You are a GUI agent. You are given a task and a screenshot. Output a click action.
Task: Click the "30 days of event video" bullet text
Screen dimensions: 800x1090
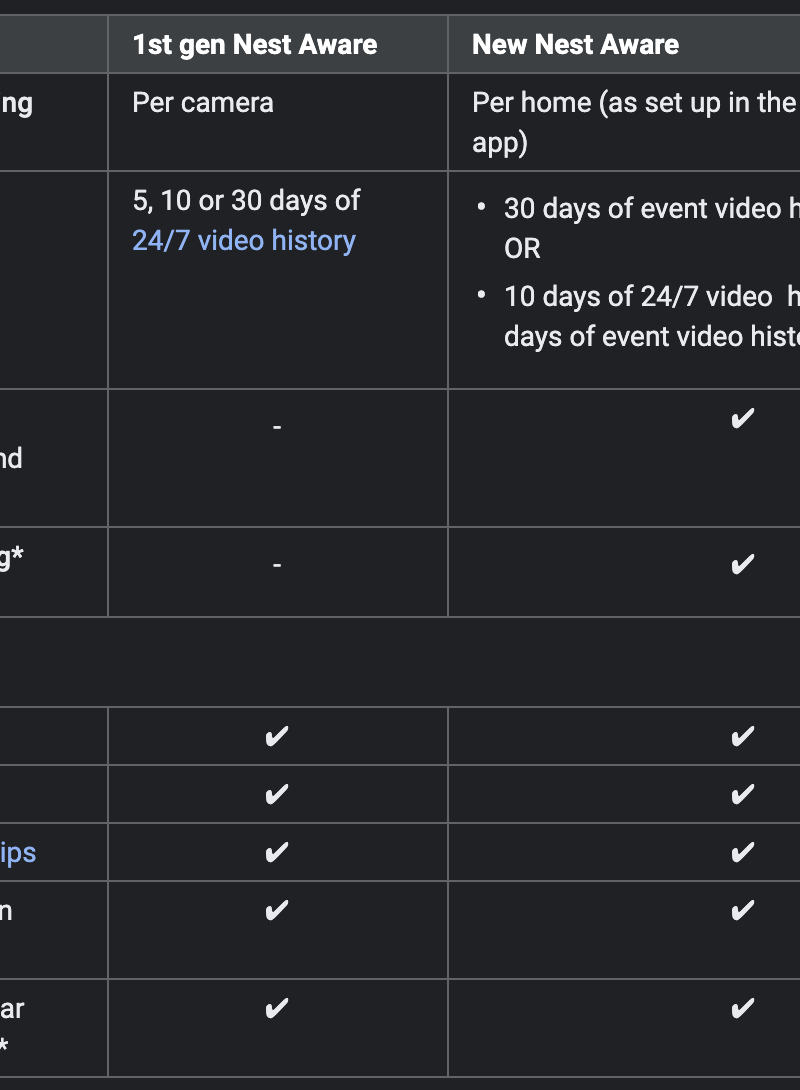642,208
